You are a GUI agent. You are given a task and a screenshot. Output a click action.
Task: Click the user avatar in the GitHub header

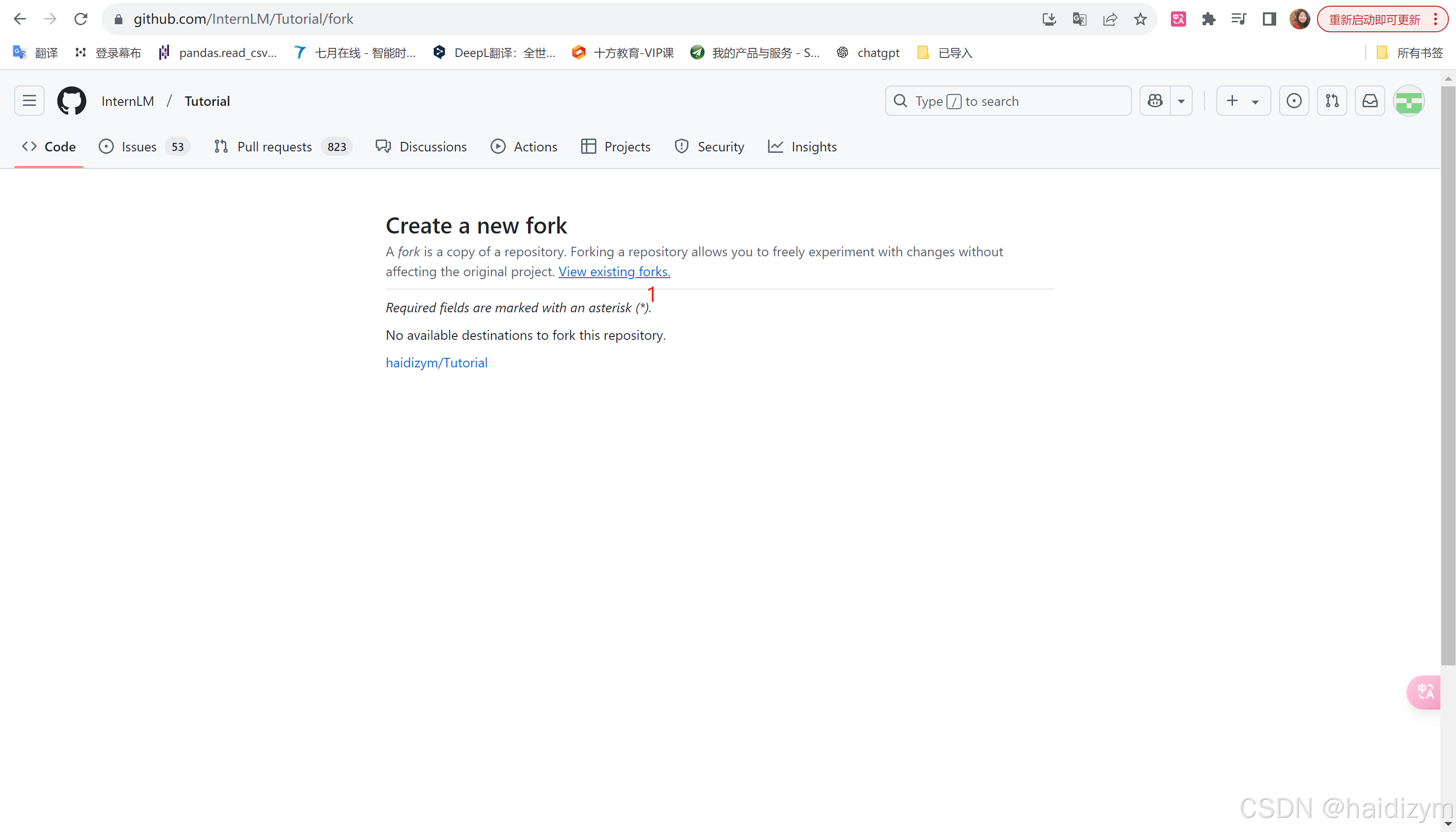point(1409,101)
